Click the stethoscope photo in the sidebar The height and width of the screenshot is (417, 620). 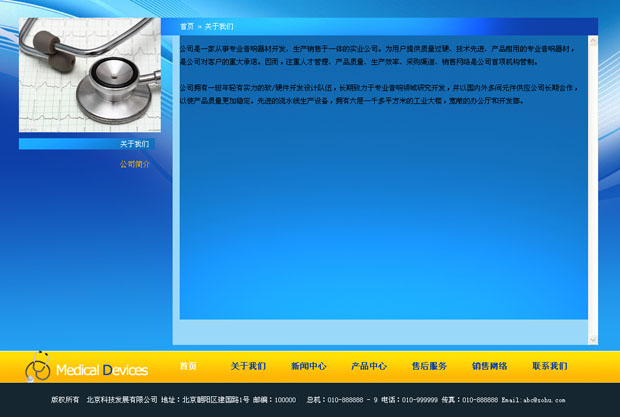tap(90, 75)
